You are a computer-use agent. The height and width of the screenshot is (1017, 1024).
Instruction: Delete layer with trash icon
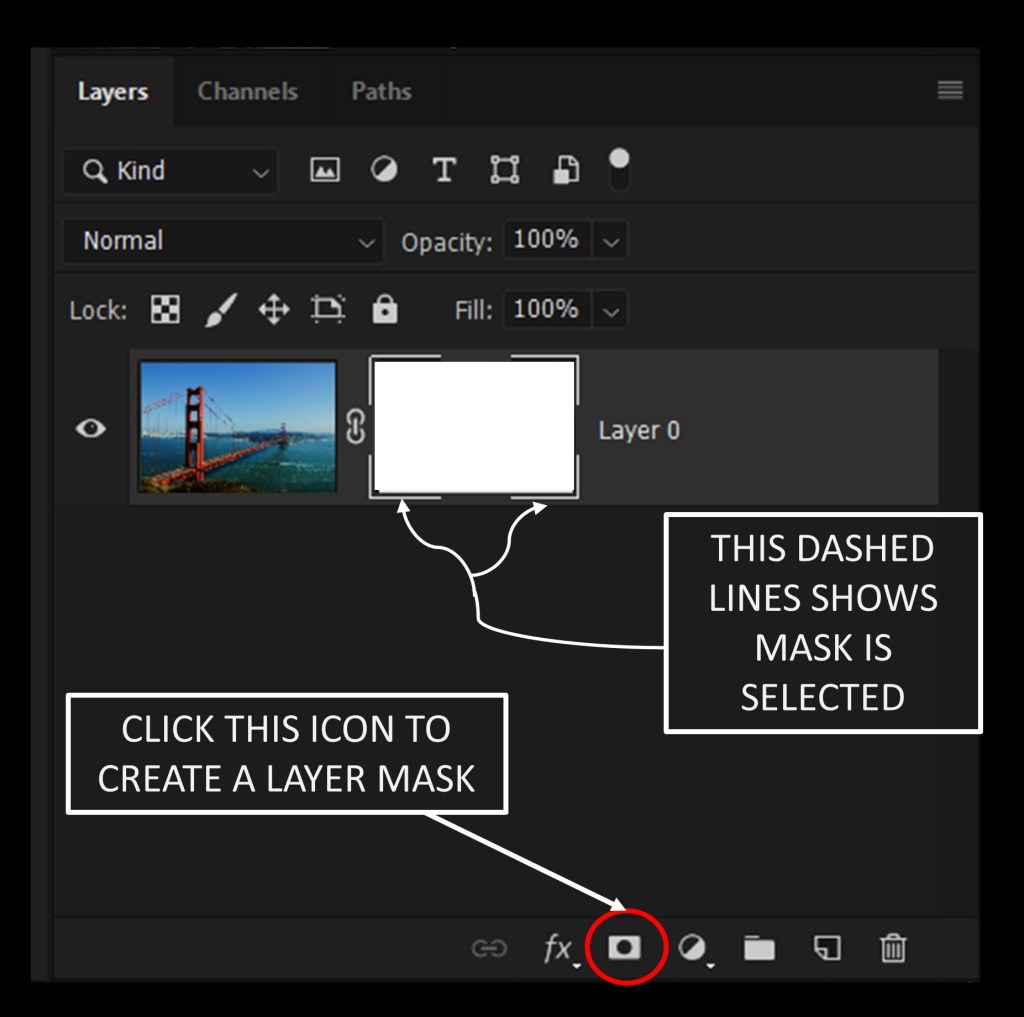893,948
